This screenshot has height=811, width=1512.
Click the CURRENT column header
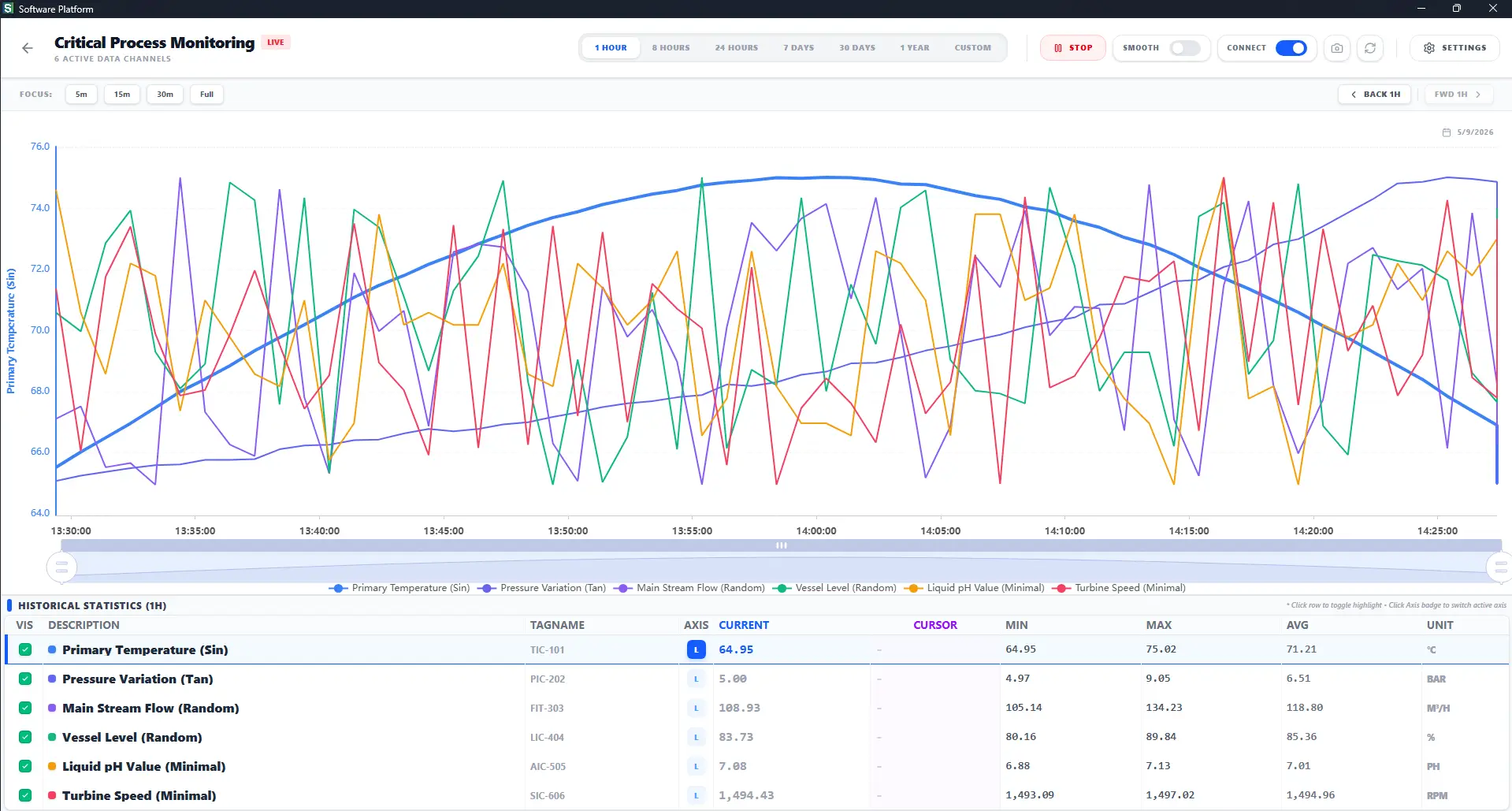744,625
